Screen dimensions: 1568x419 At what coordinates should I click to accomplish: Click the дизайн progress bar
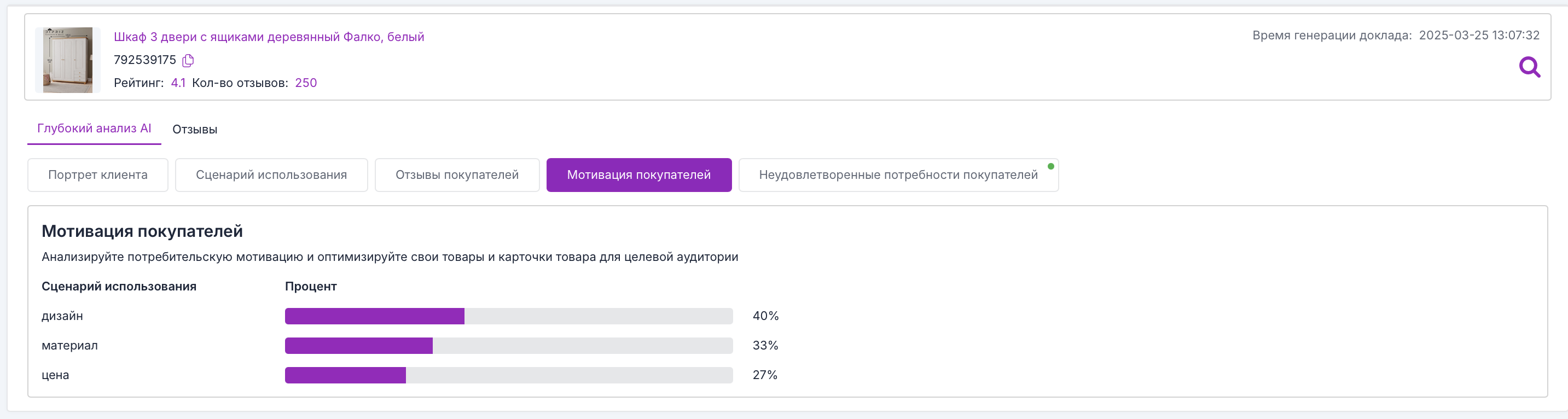tap(509, 316)
